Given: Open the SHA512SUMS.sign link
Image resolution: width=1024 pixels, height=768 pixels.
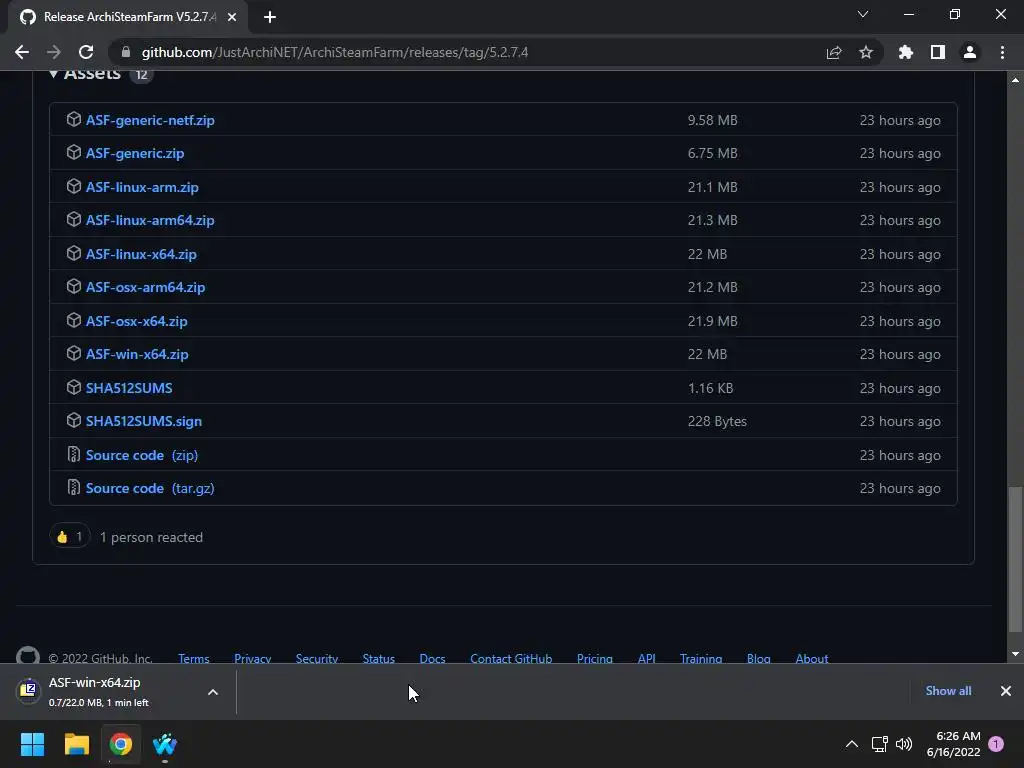Looking at the screenshot, I should pos(144,421).
